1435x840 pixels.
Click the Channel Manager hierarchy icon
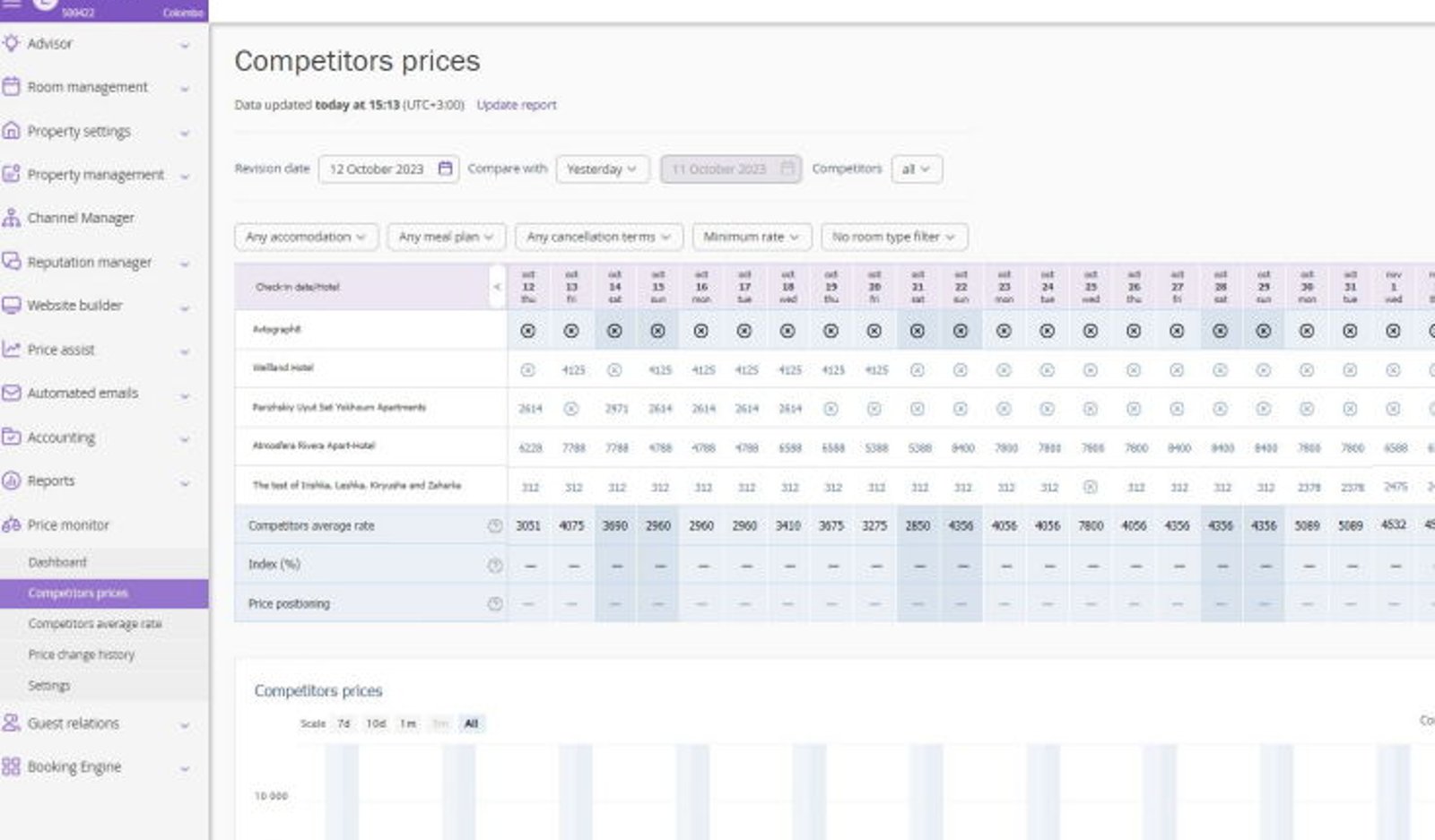(12, 218)
